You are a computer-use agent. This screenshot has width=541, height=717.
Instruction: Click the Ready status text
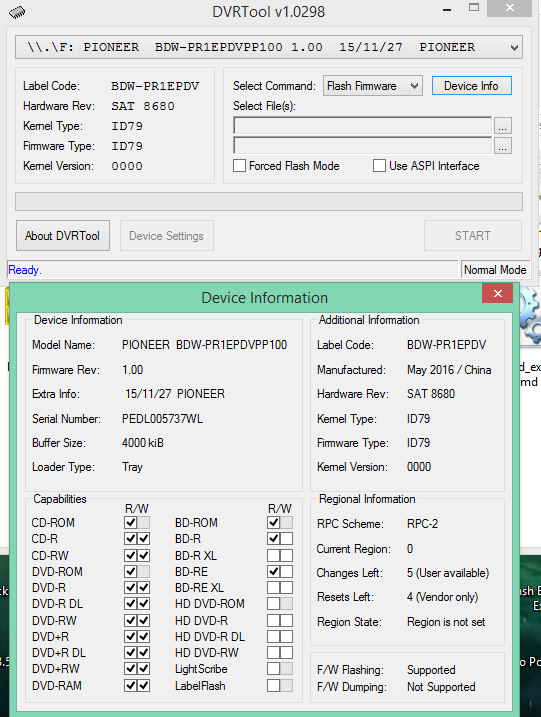click(25, 270)
